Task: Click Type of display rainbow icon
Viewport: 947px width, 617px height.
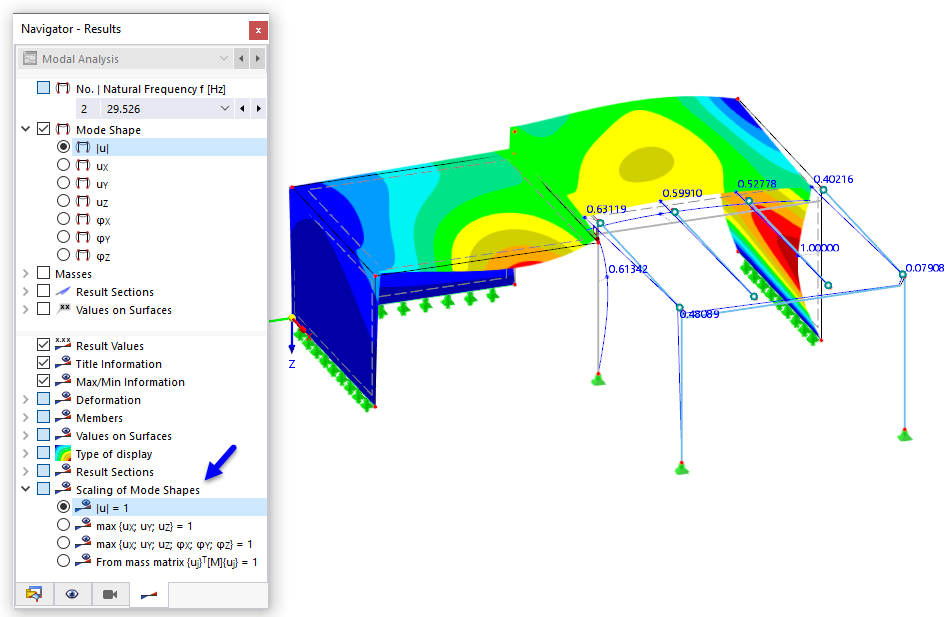Action: pos(63,453)
